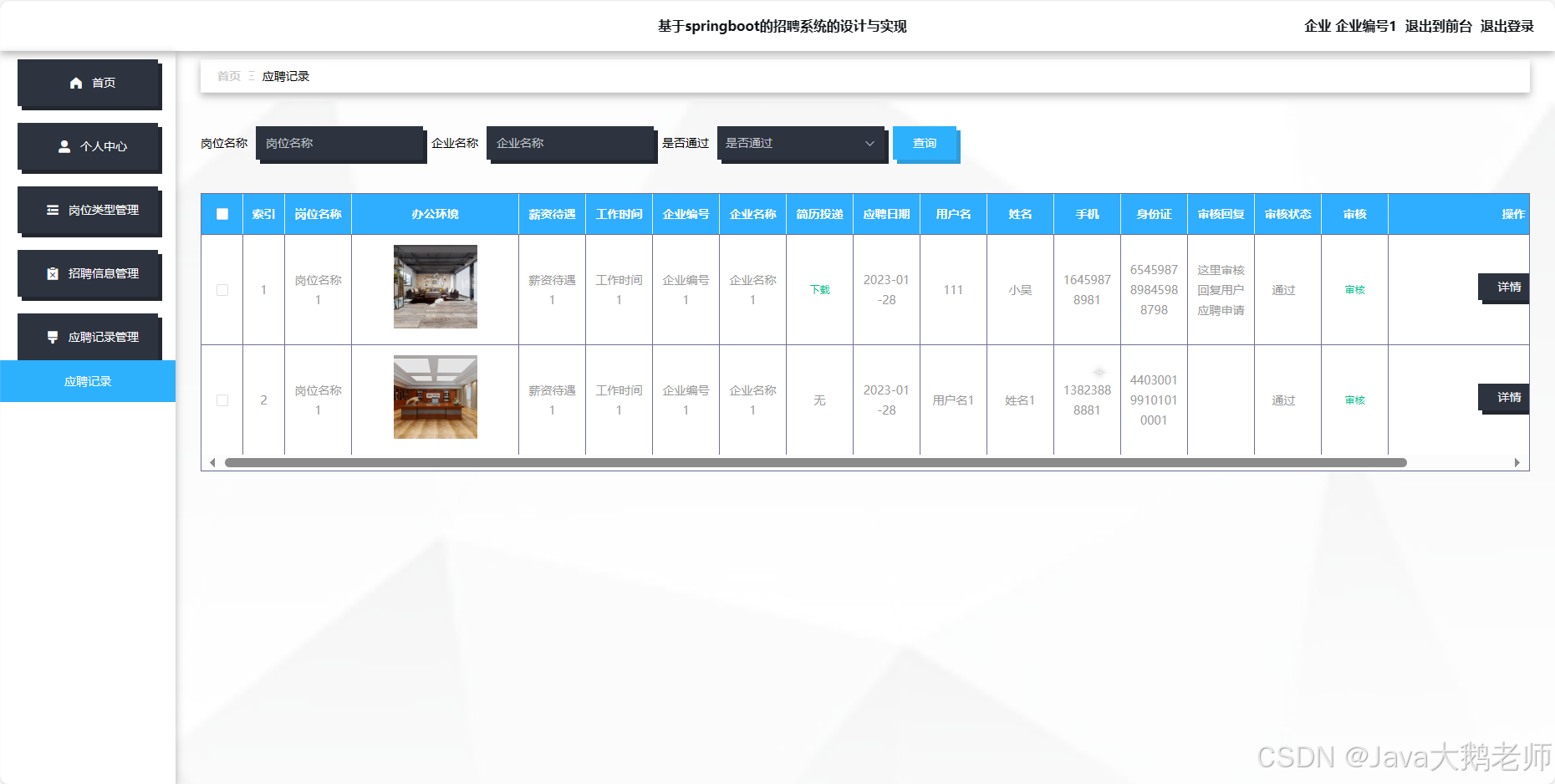Click the horizontal scrollbar thumb of the table
Viewport: 1555px width, 784px height.
coord(816,462)
